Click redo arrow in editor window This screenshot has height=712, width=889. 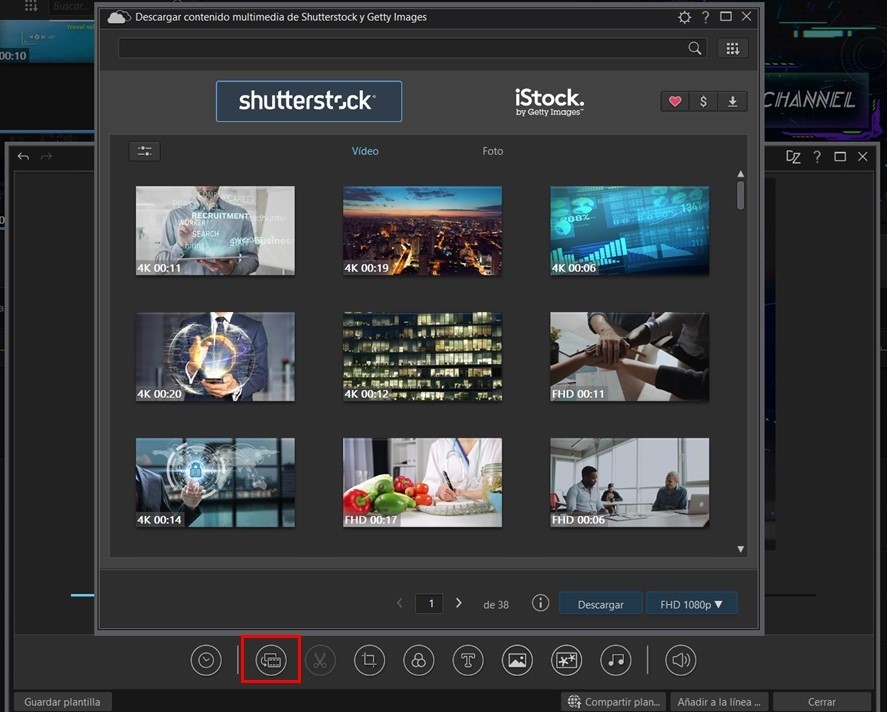(x=46, y=156)
